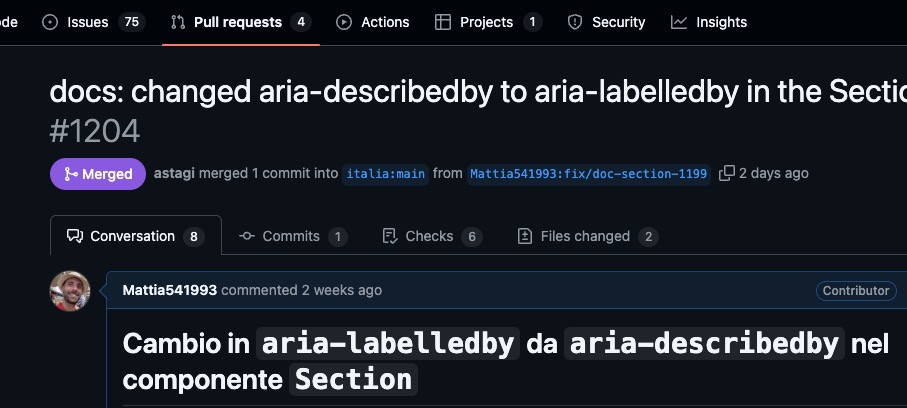Open astagi's user profile link

click(x=174, y=173)
